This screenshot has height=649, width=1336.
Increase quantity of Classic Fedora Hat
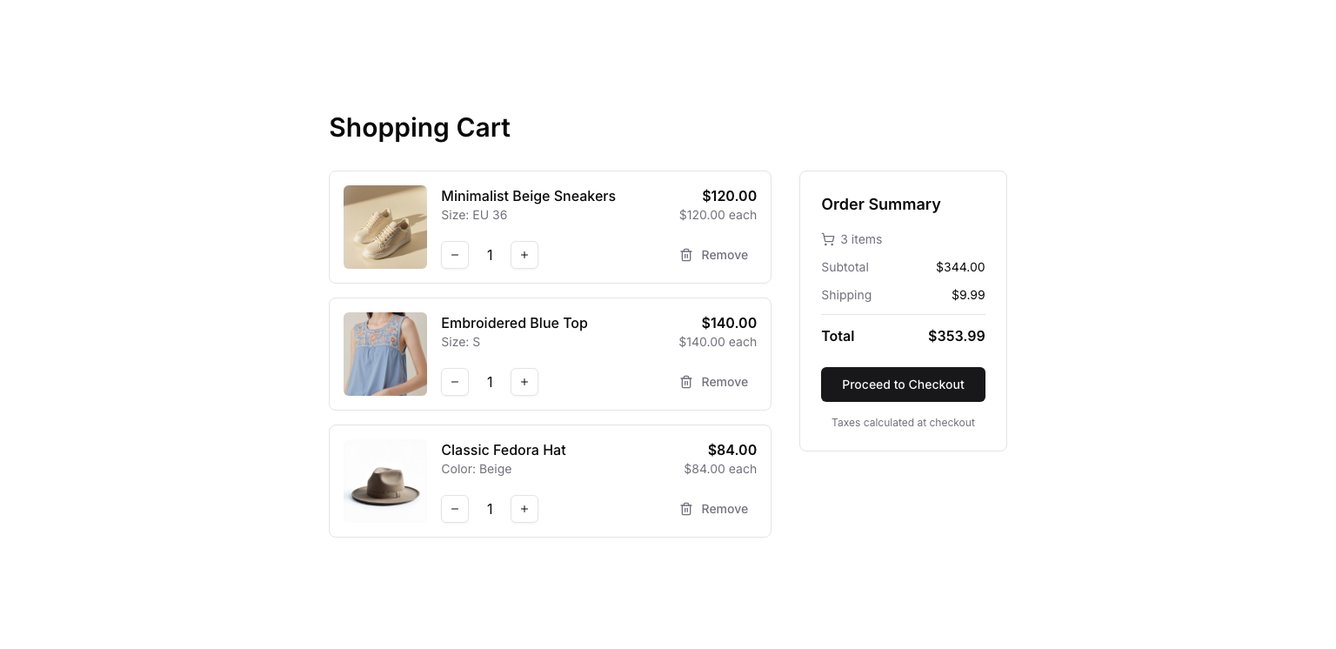[524, 509]
